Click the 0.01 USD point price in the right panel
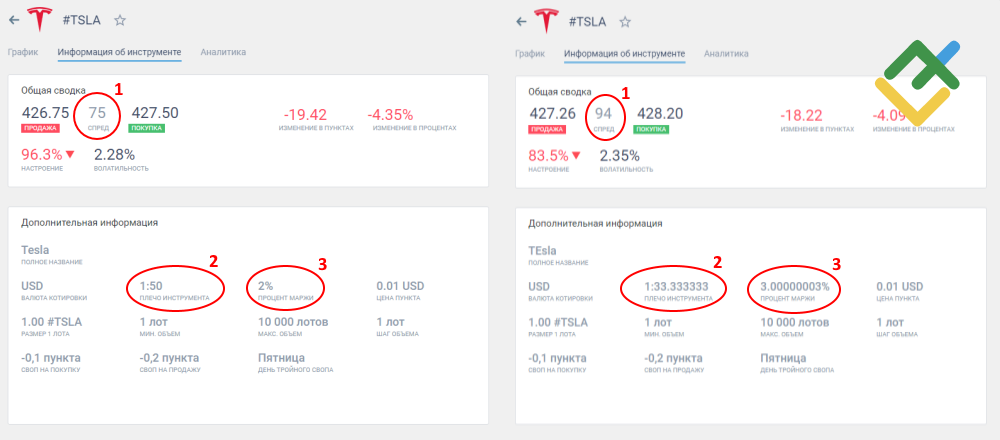 [x=900, y=287]
